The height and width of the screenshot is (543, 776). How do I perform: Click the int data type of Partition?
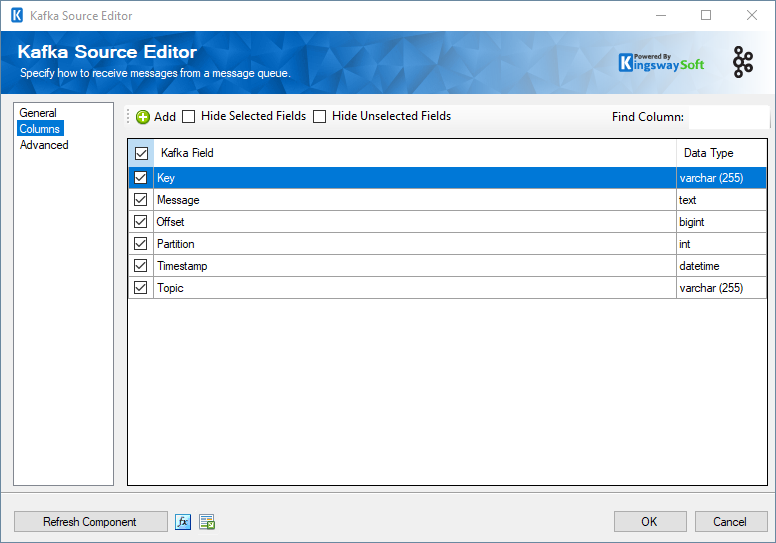pos(721,244)
